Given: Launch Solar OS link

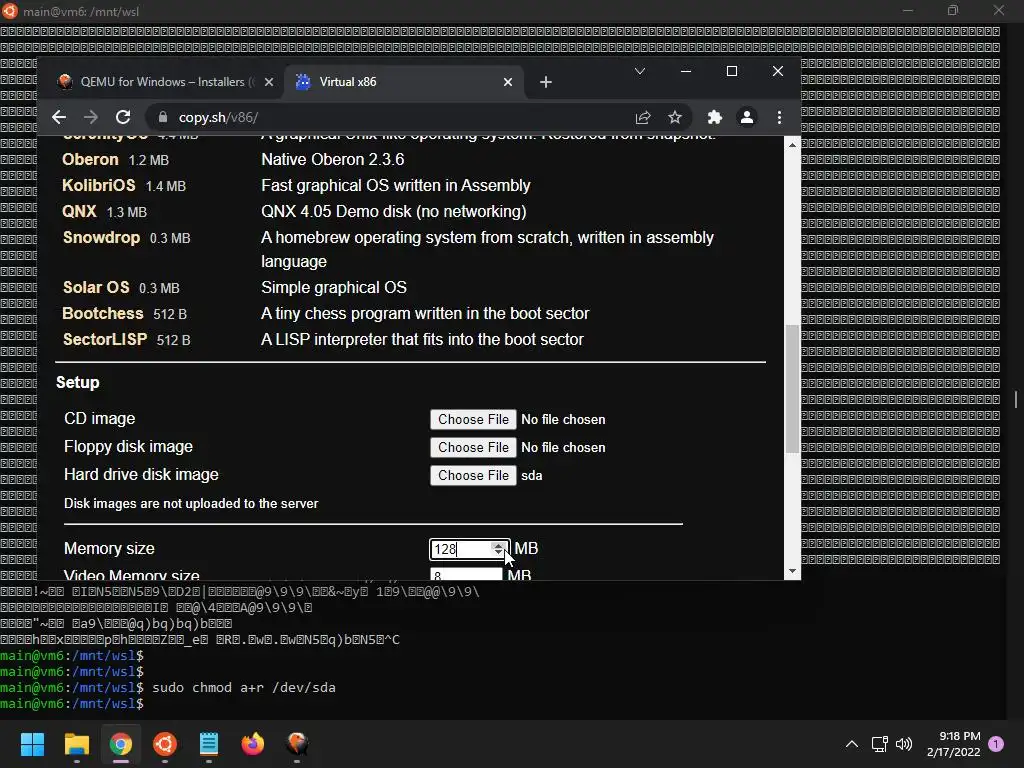Looking at the screenshot, I should (x=96, y=287).
